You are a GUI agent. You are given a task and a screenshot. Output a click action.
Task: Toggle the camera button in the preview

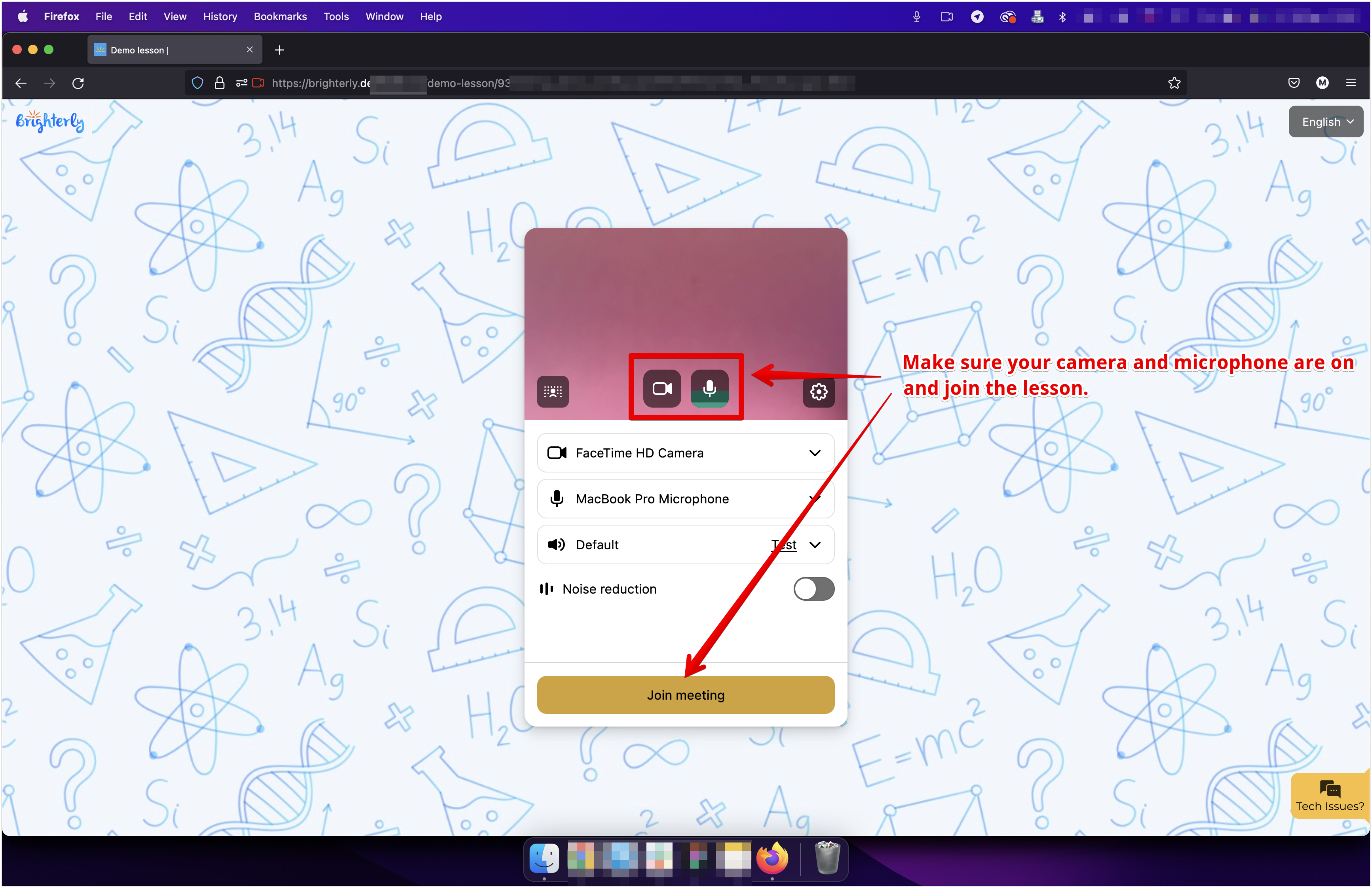point(662,389)
